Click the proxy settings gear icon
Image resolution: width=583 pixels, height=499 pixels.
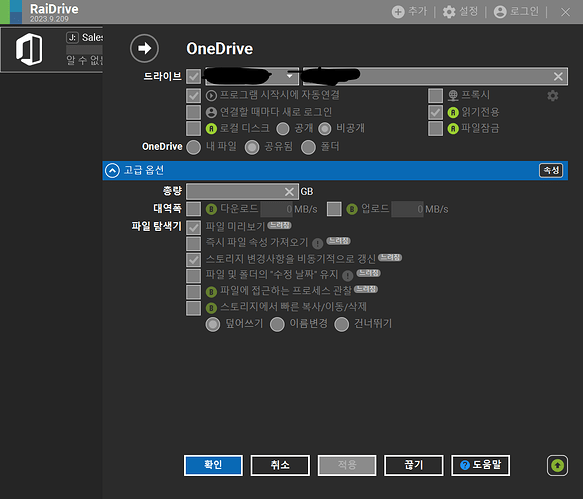point(553,96)
